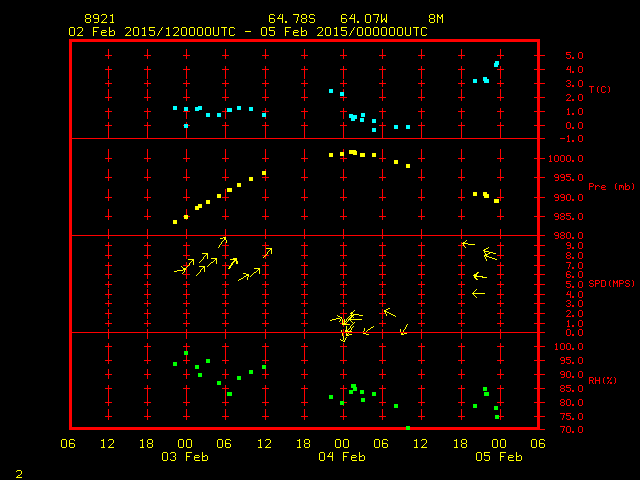Click the "00" hour label above 04 Feb
This screenshot has height=480, width=640.
pos(342,444)
